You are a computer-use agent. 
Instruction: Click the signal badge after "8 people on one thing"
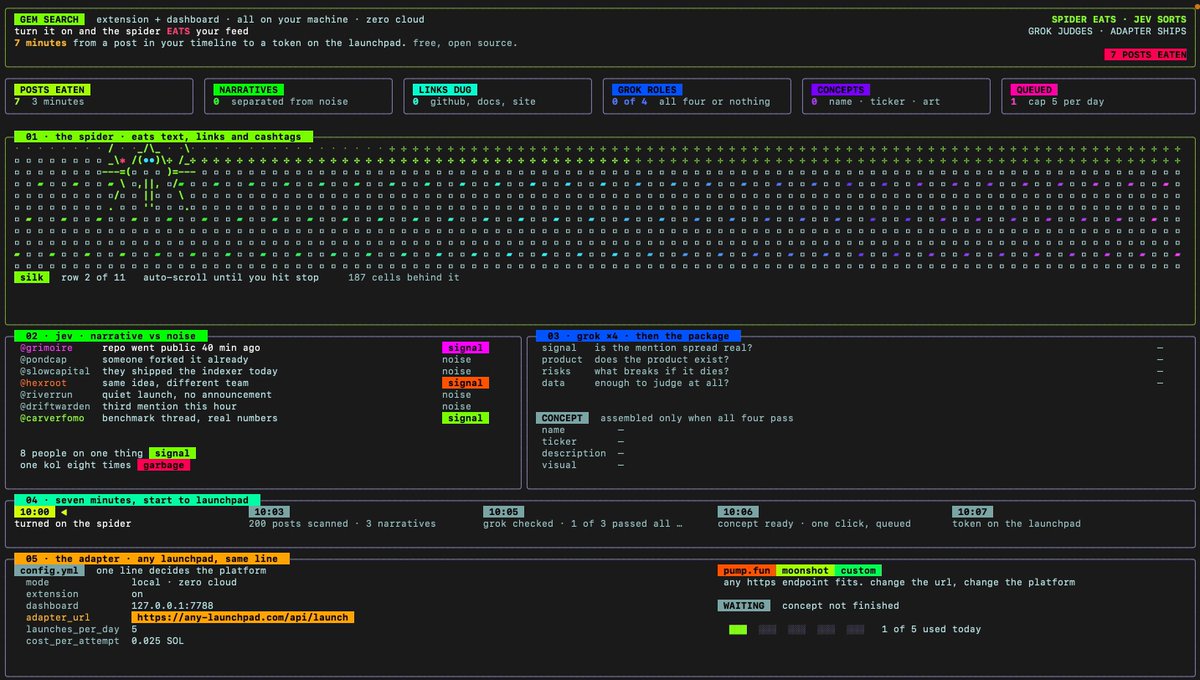(172, 453)
